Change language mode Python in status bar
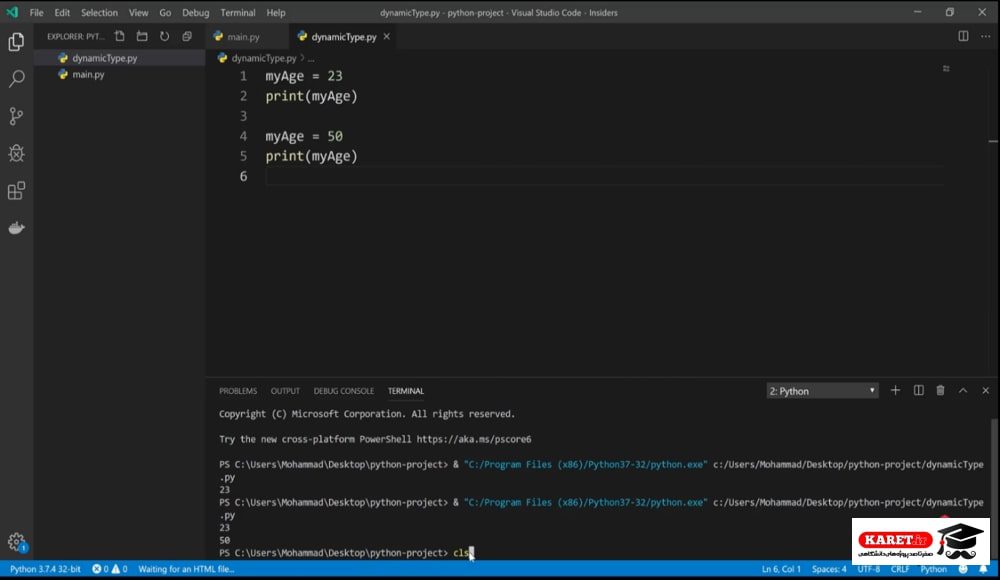 (934, 569)
